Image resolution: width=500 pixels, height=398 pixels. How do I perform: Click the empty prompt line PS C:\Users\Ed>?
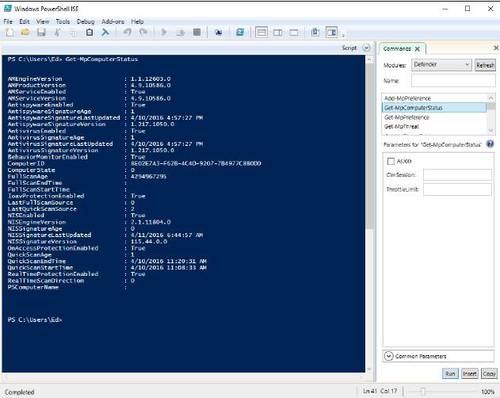pos(35,320)
